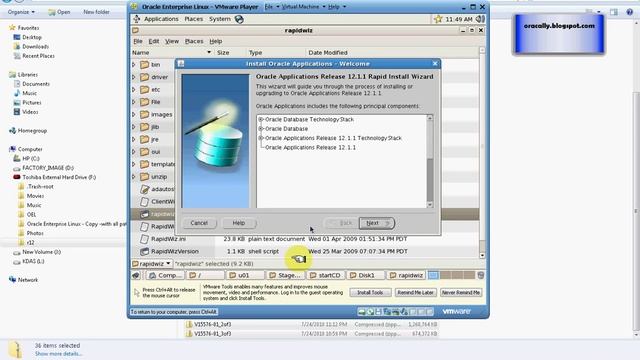
Task: Click the trash icon in GNOME taskbar
Action: coord(481,276)
